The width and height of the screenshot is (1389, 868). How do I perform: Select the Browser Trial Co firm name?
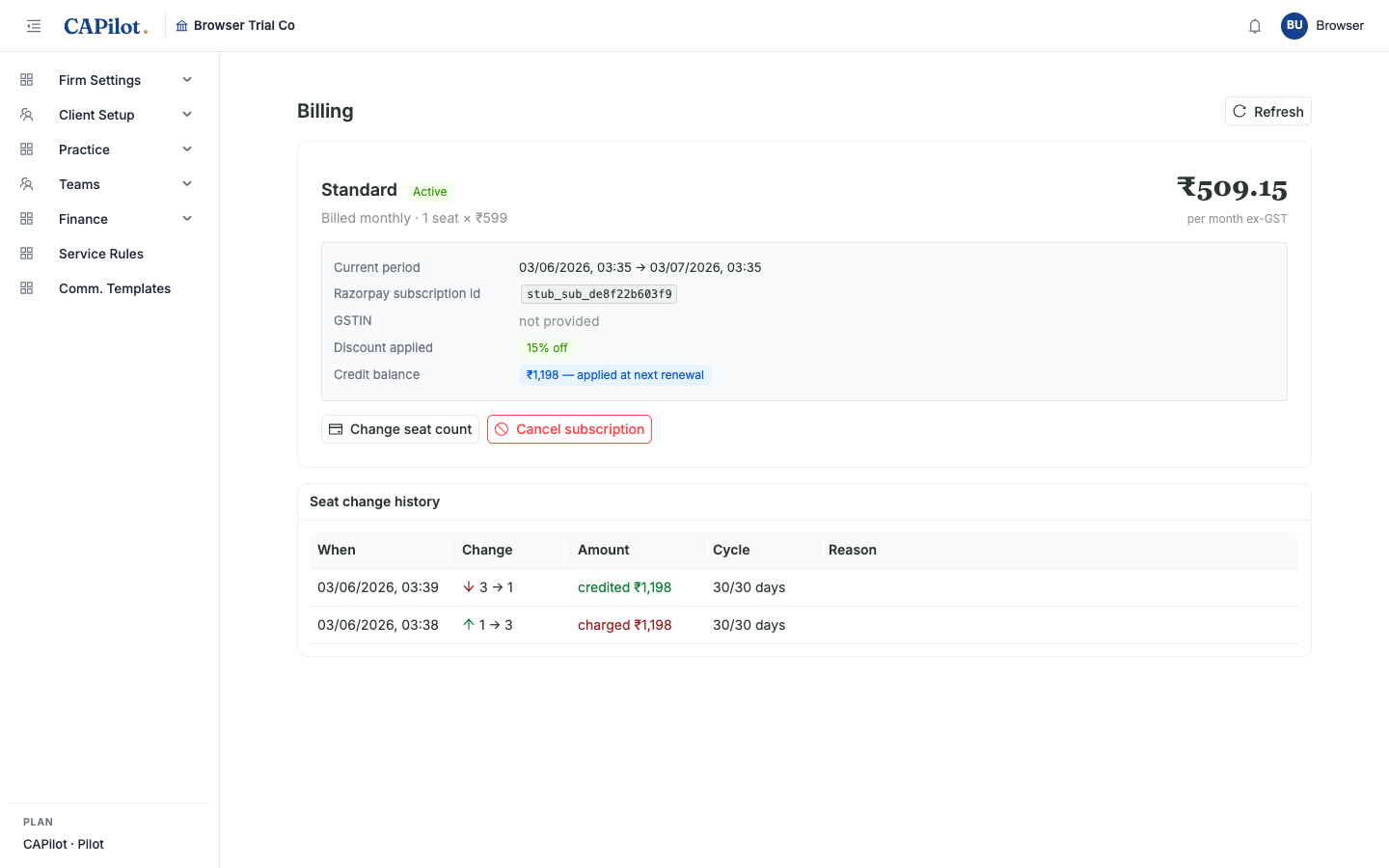click(244, 26)
